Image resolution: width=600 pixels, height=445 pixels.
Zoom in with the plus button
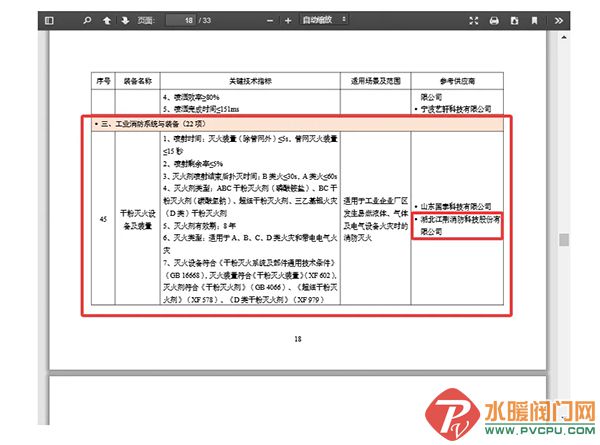(x=288, y=20)
